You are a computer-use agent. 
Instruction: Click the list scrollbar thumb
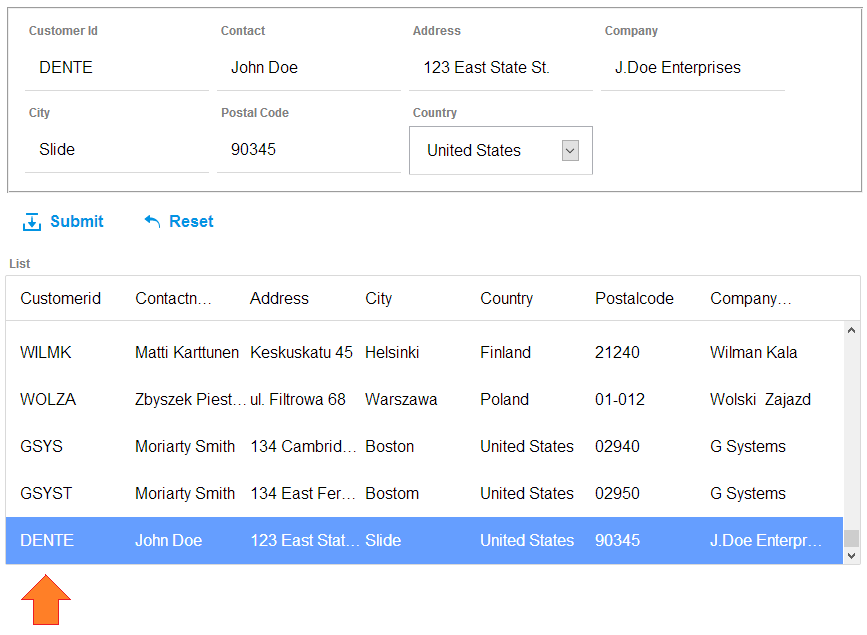(x=852, y=538)
